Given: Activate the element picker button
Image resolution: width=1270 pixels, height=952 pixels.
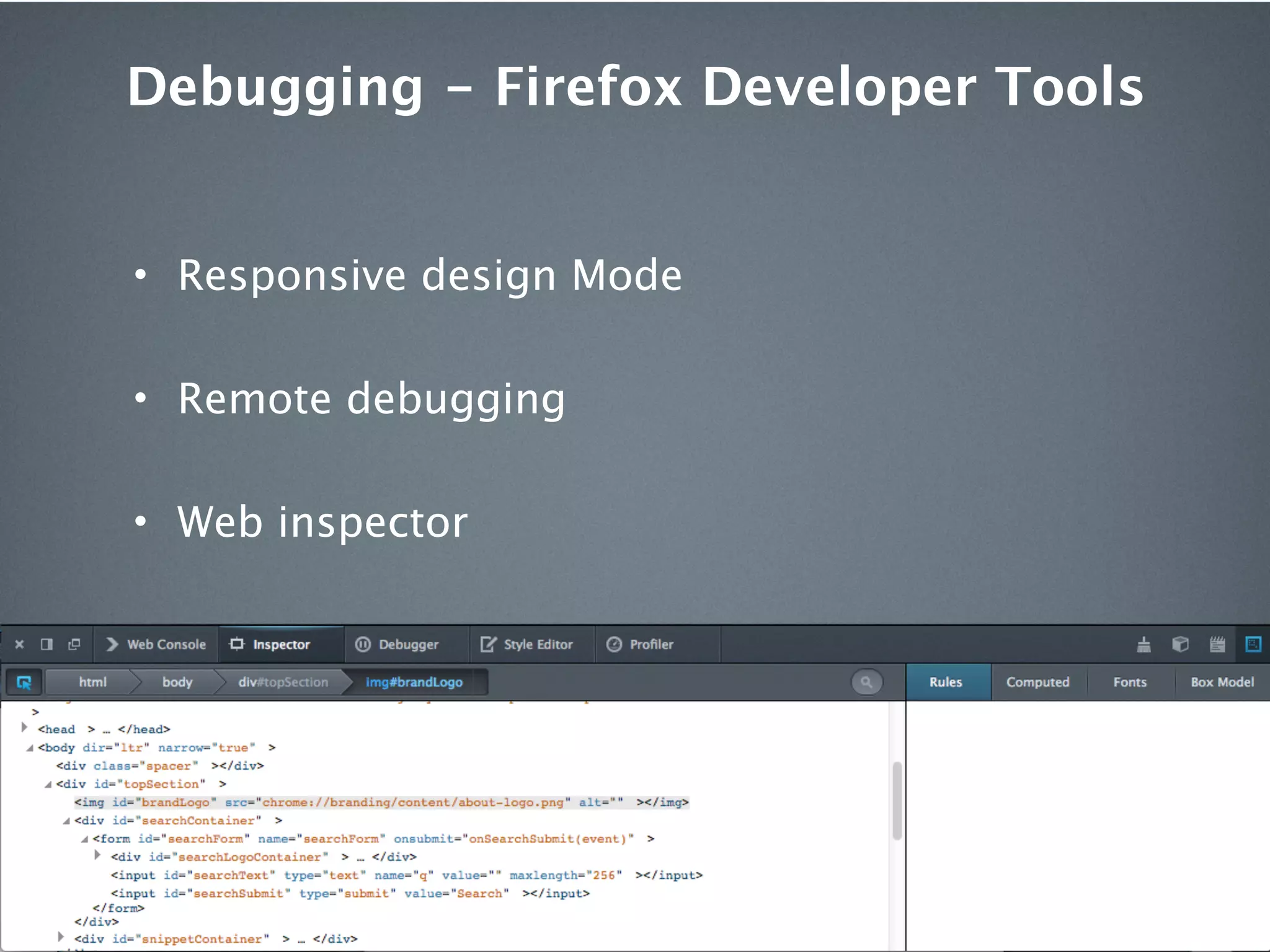Looking at the screenshot, I should click(24, 682).
